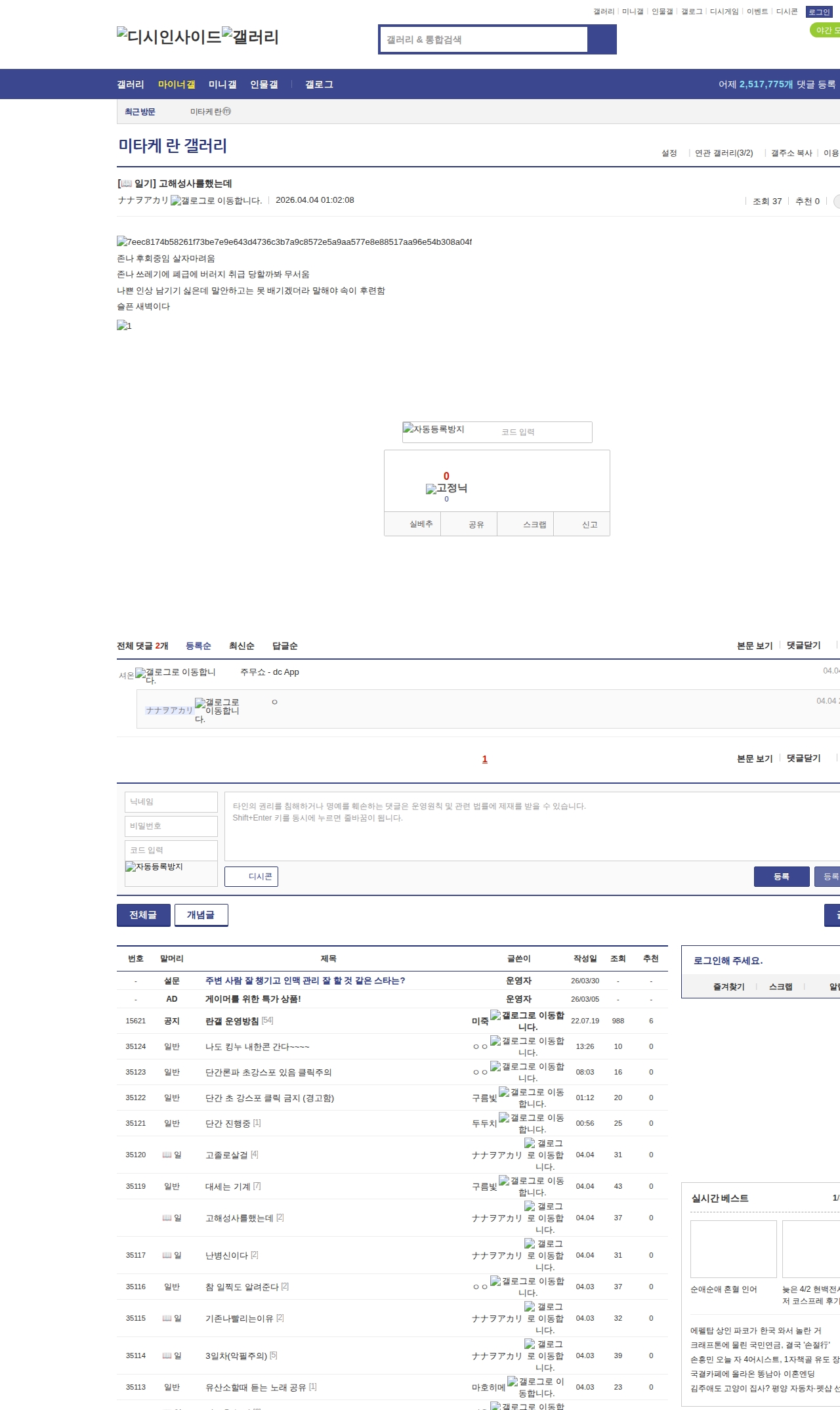
Task: Toggle night mode with 야간 모드 button
Action: (x=826, y=30)
